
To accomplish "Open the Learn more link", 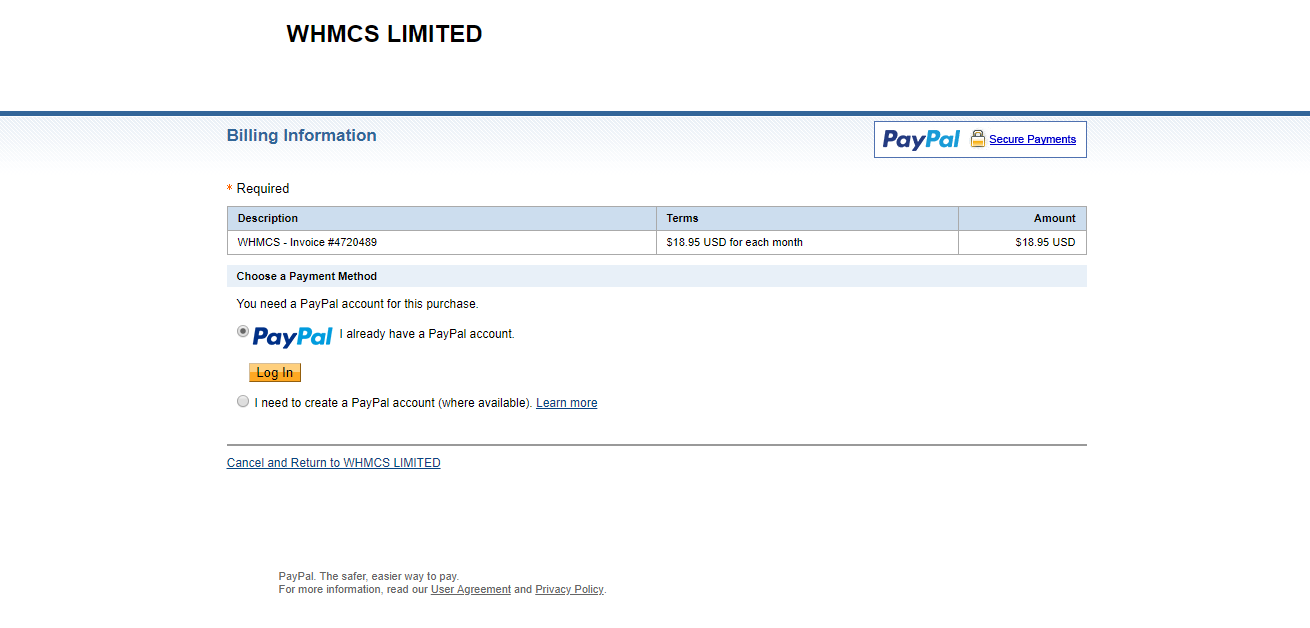I will coord(566,403).
